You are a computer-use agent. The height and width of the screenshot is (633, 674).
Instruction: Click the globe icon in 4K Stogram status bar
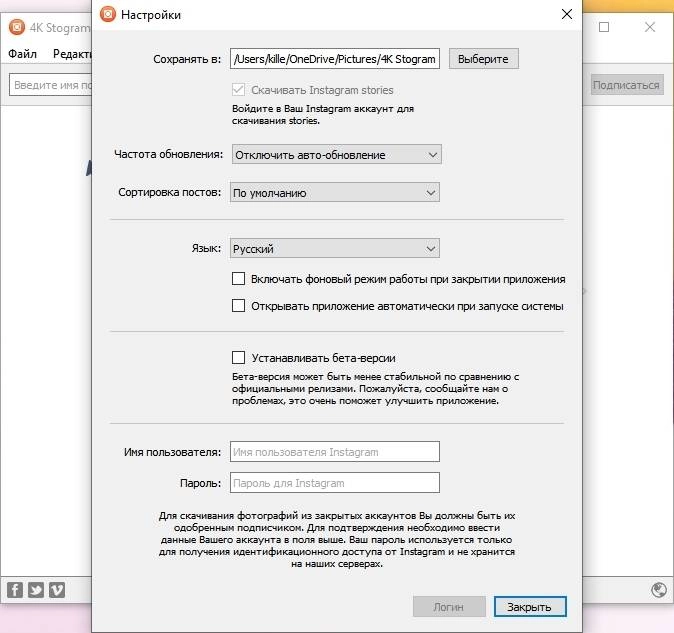(659, 590)
